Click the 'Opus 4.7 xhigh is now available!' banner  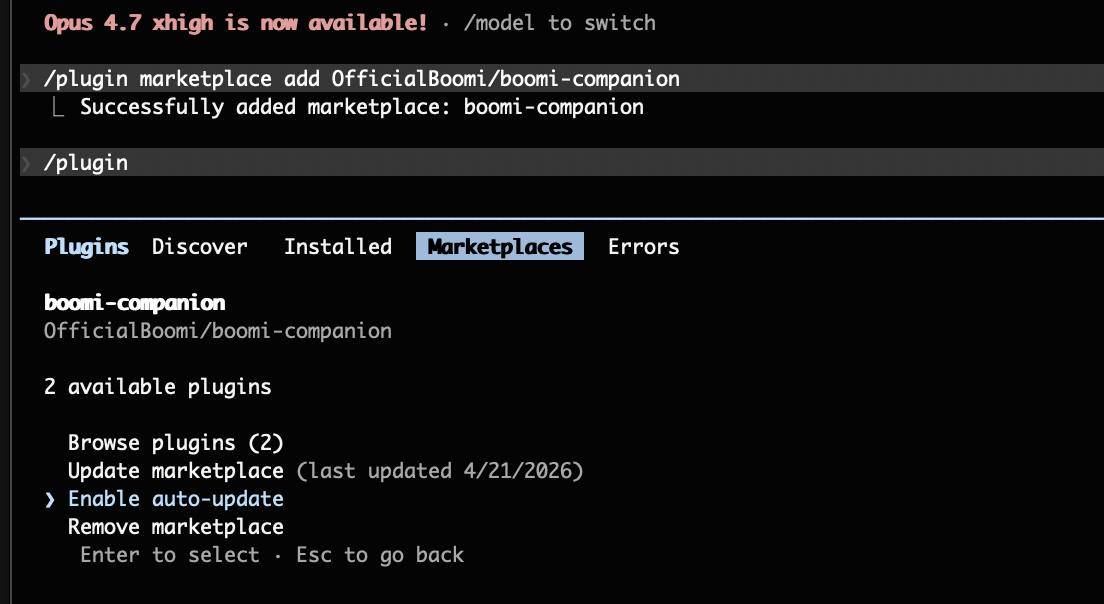236,23
